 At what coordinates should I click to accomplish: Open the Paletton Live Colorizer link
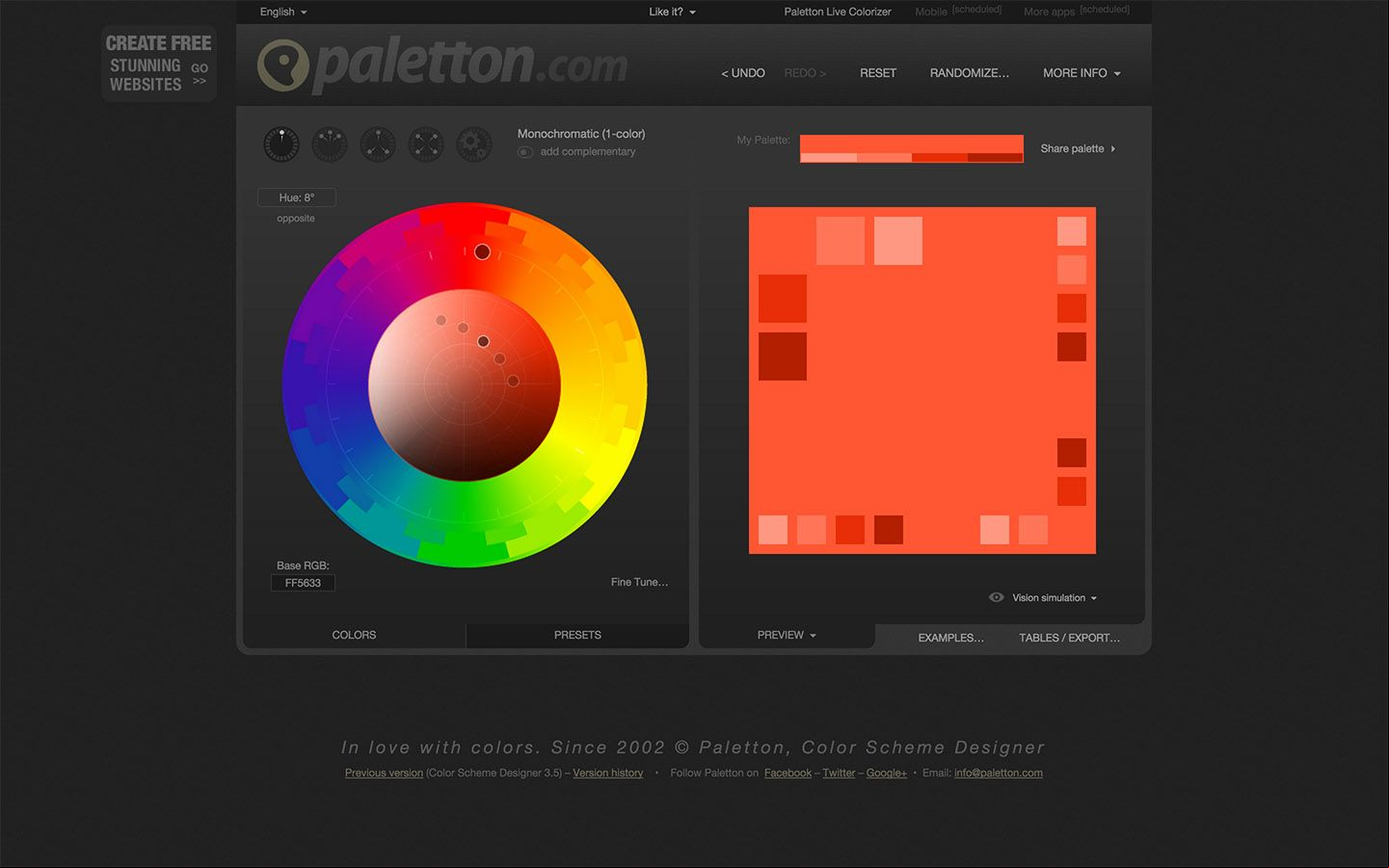click(x=838, y=12)
